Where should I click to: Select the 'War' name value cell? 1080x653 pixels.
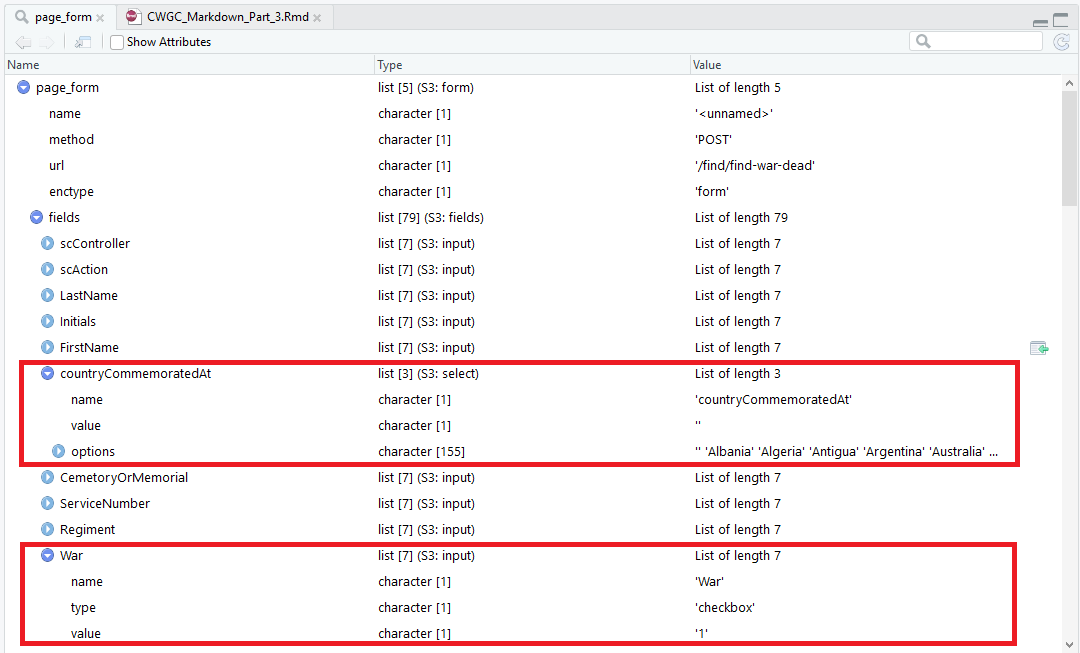click(x=709, y=581)
